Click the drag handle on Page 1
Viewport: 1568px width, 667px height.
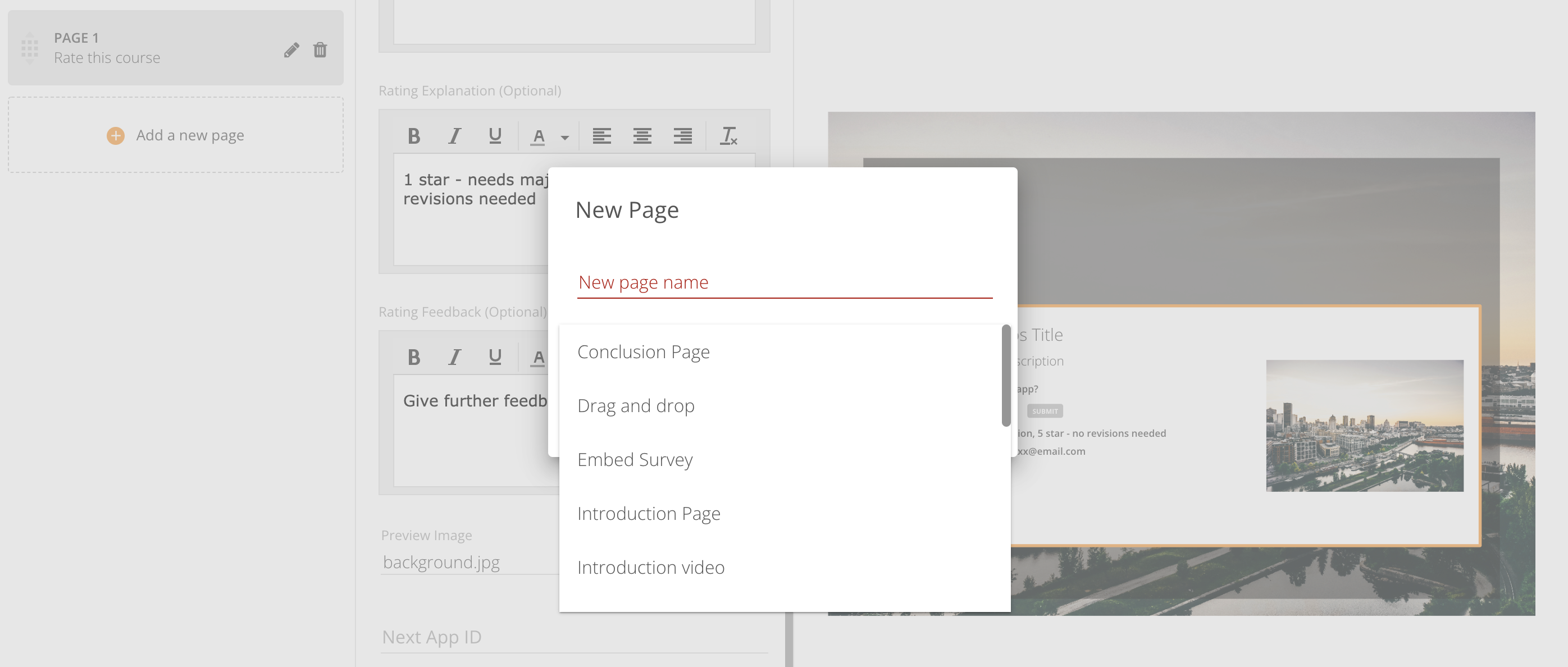tap(29, 48)
